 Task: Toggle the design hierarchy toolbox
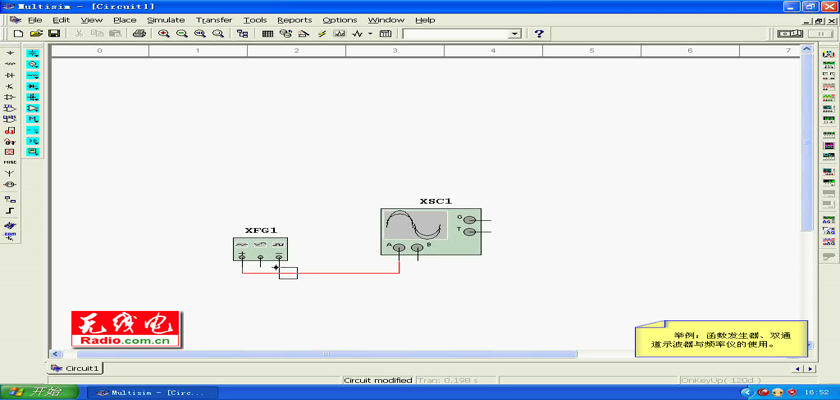243,34
